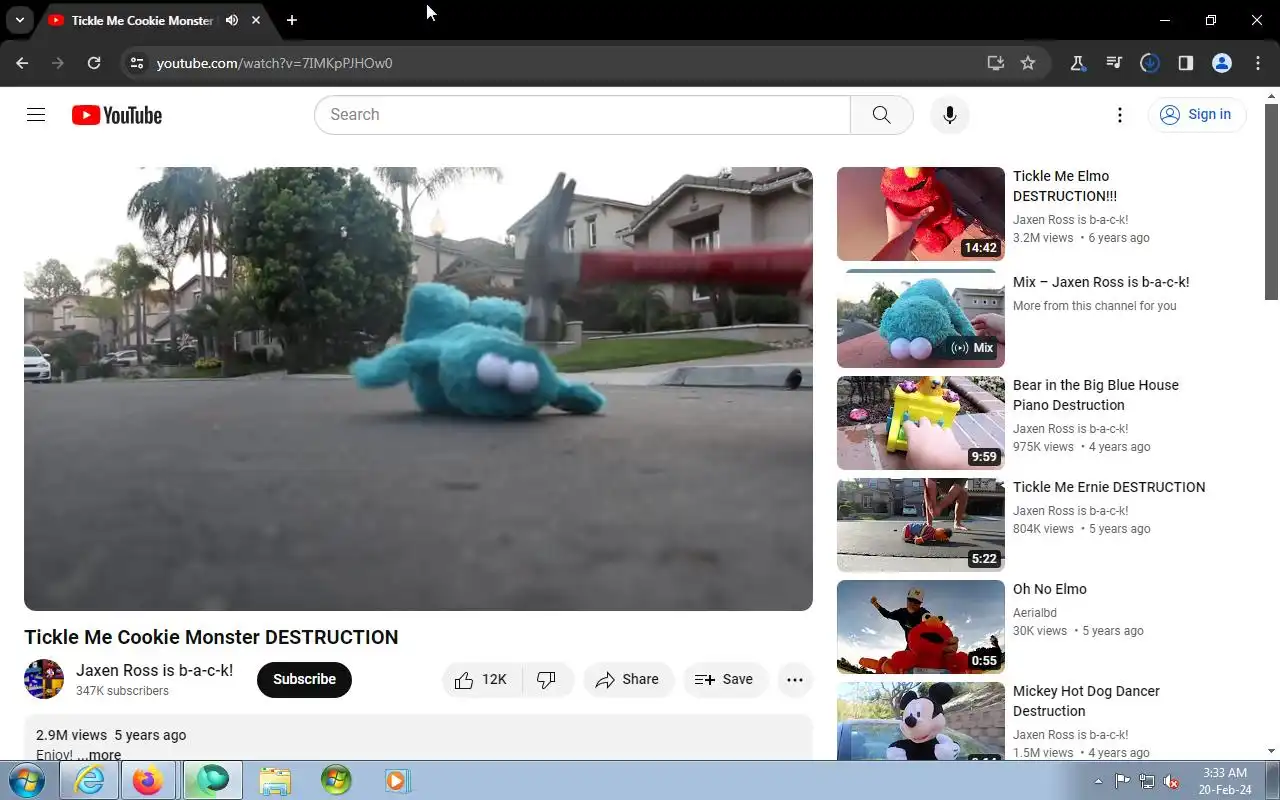Open the Mix – Jaxen Ross thumbnail
This screenshot has height=800, width=1280.
coord(920,318)
